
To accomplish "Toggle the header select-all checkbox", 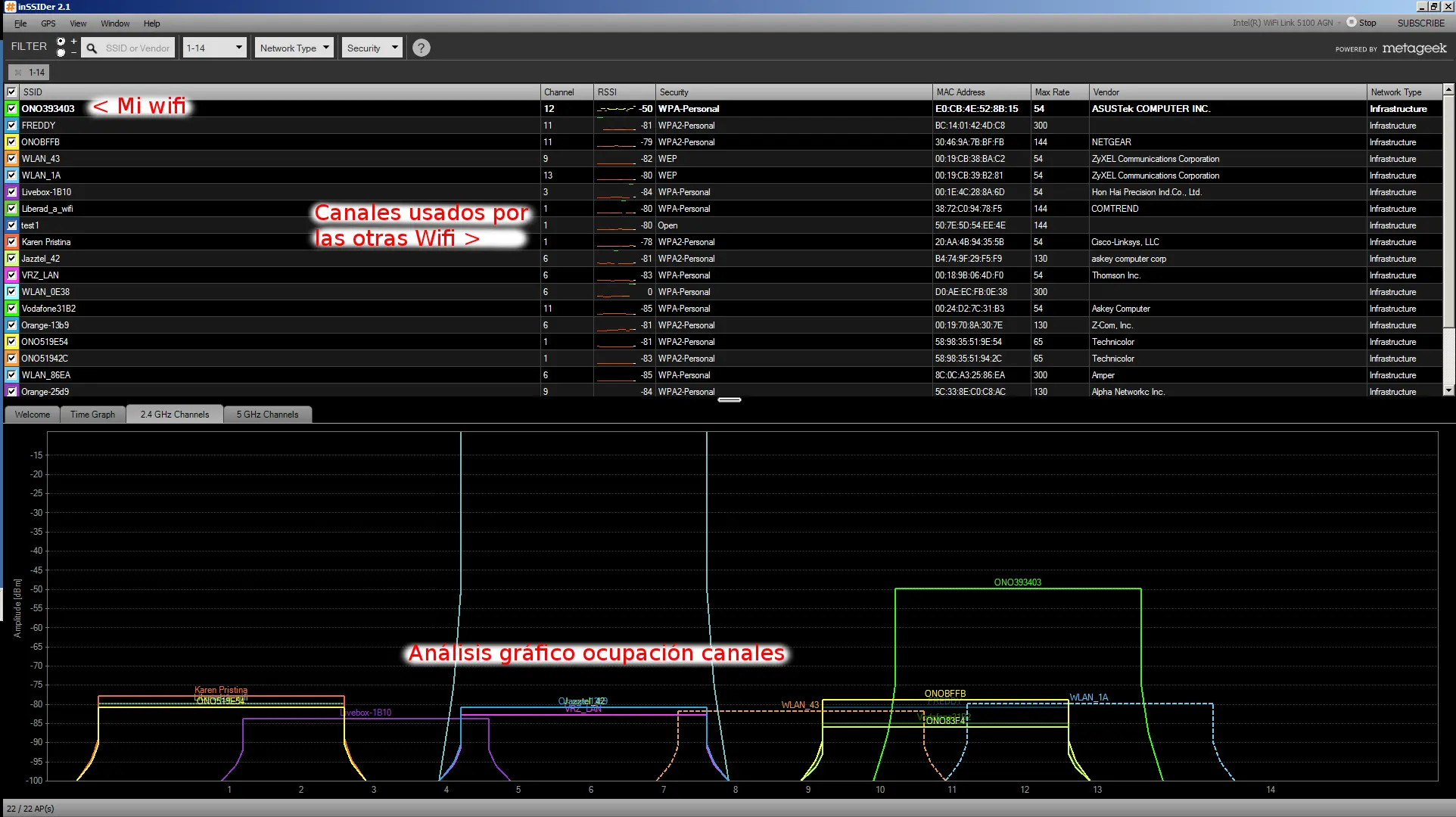I will [11, 92].
